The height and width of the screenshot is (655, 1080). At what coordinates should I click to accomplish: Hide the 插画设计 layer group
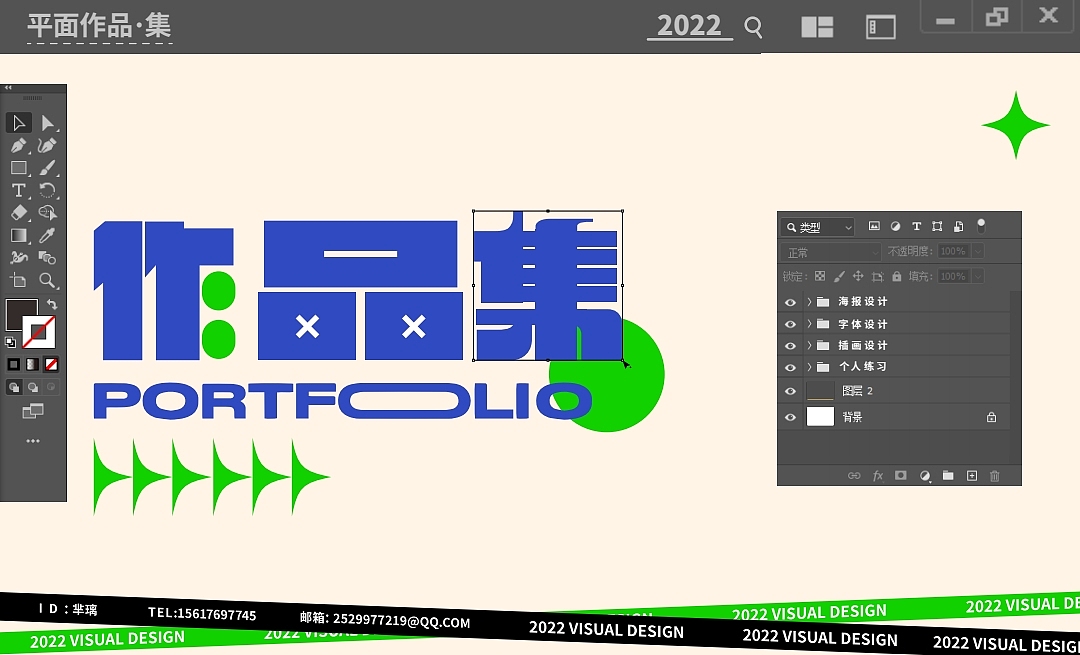[791, 346]
